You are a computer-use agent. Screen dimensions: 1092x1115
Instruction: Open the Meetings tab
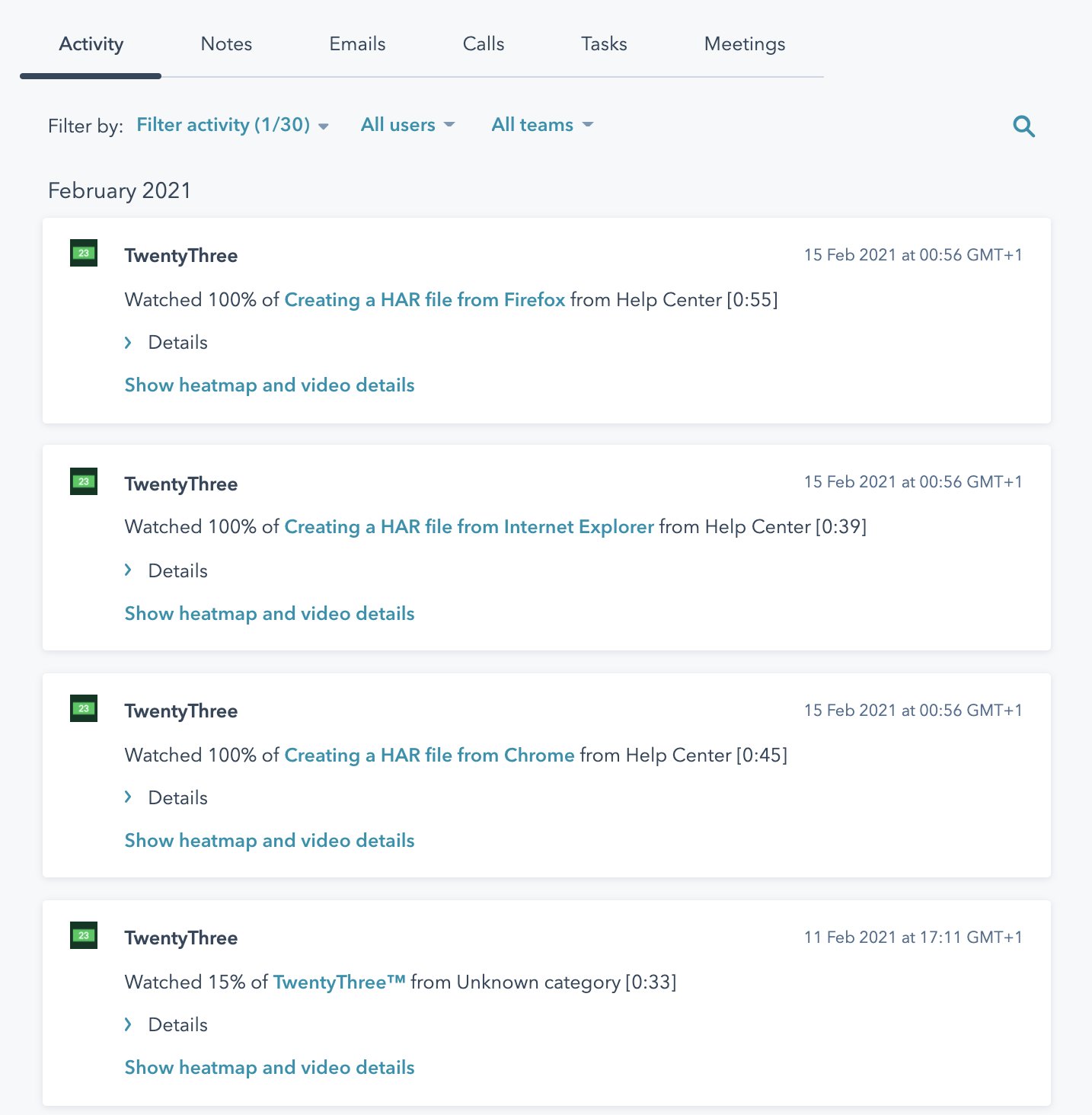point(745,44)
